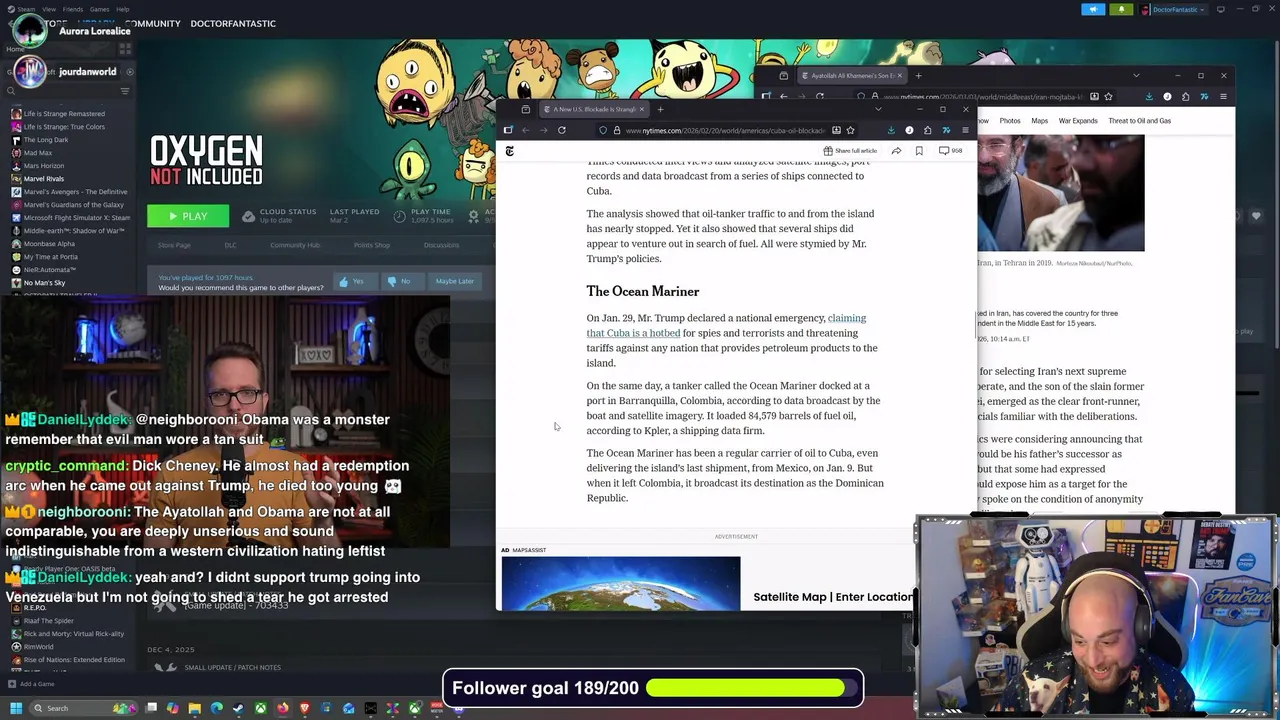Close the 'A New U.S. Blockade' tab
1280x720 pixels.
click(x=641, y=109)
